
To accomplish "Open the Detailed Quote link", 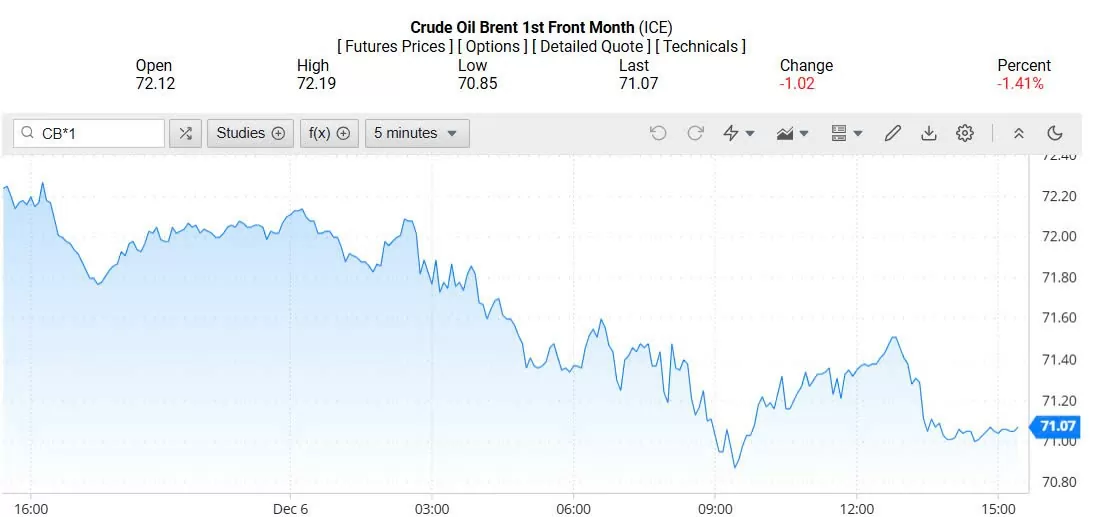I will pyautogui.click(x=592, y=46).
